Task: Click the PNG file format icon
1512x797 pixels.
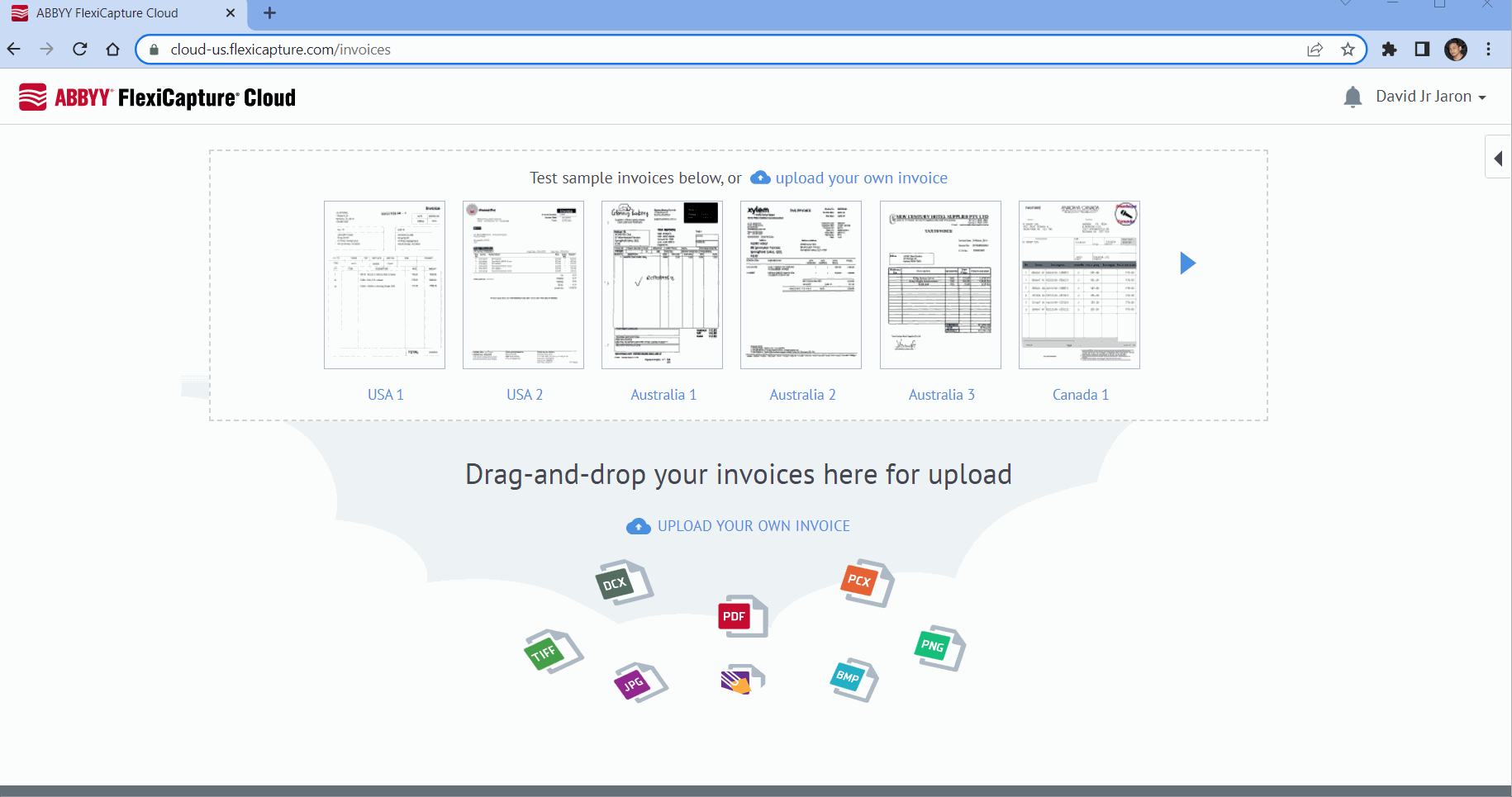Action: 940,648
